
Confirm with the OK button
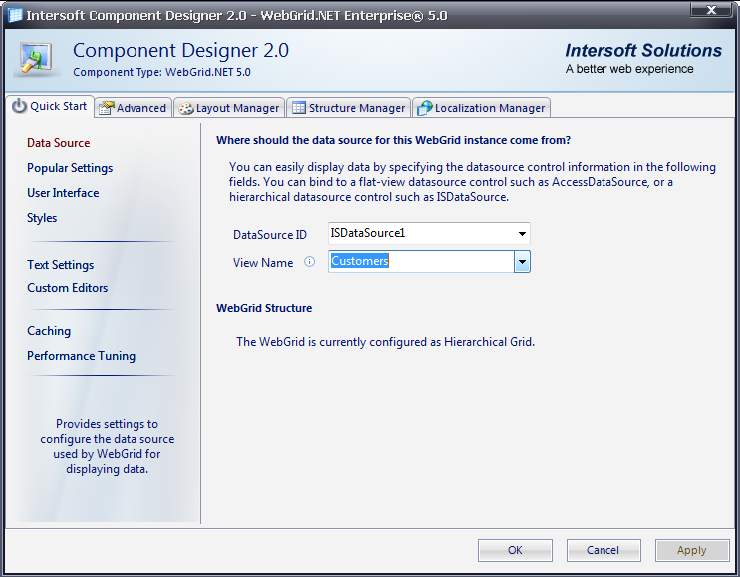pos(515,550)
